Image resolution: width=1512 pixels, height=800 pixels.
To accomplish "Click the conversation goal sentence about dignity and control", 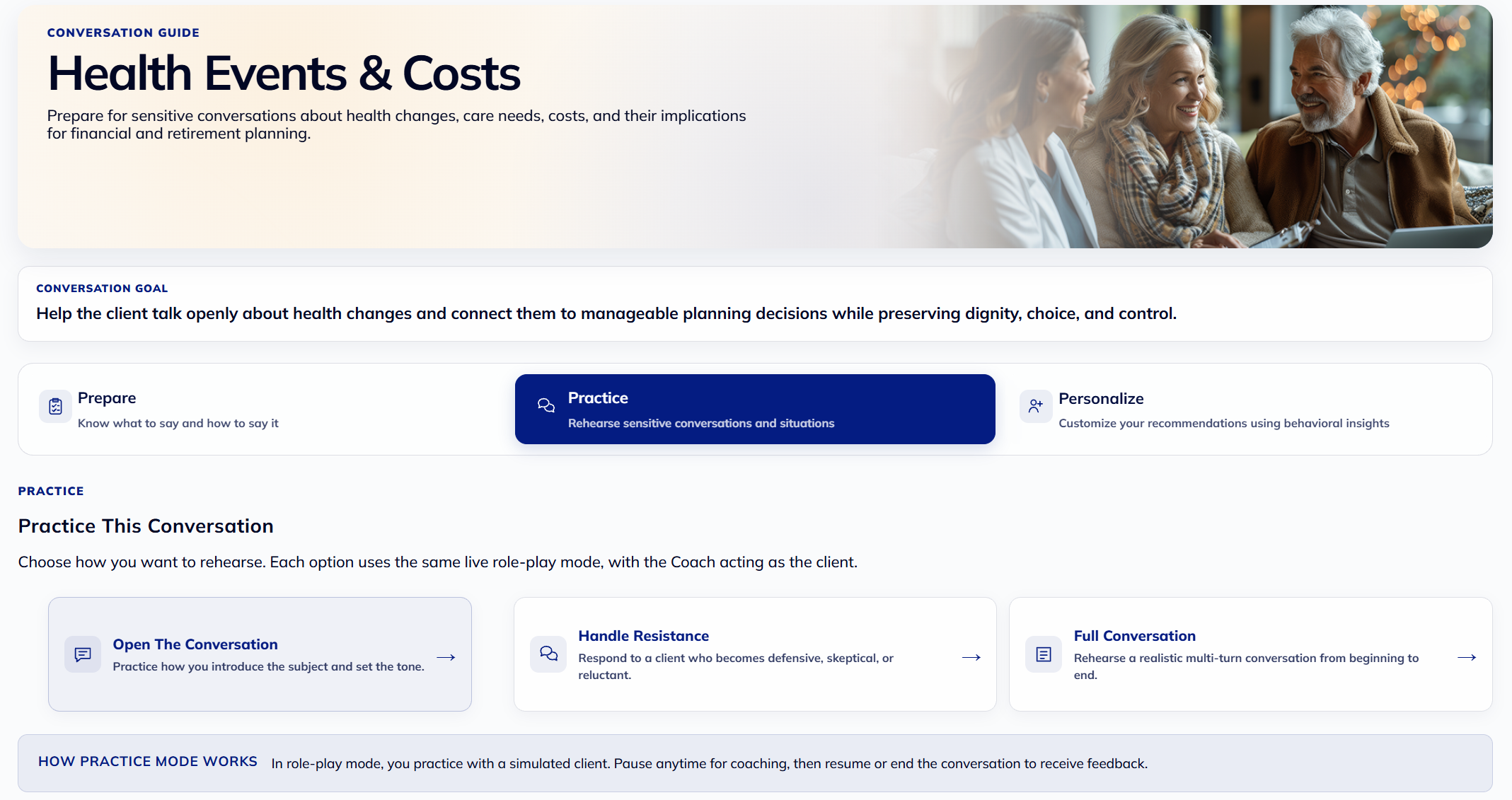I will pos(606,313).
